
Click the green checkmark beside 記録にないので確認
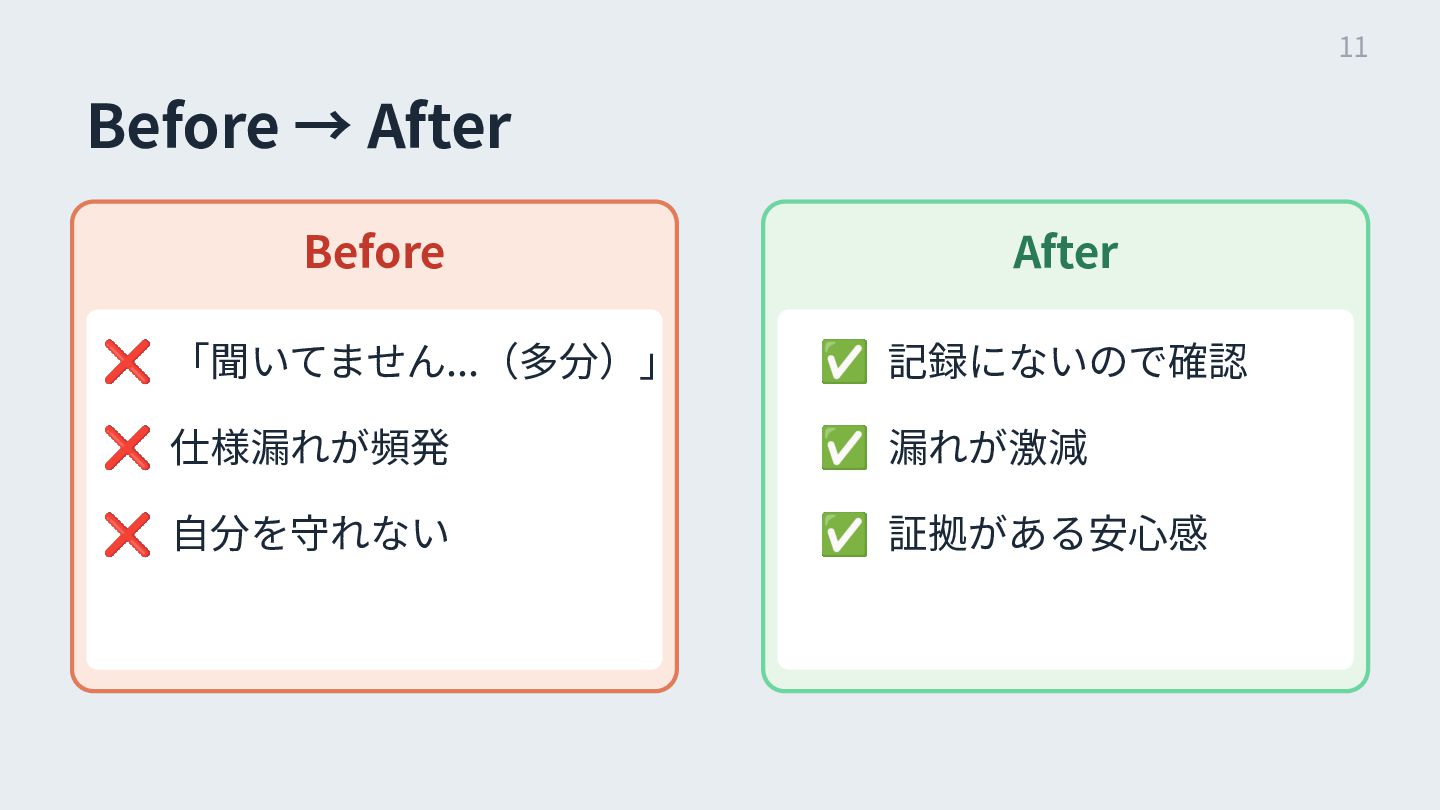[843, 361]
